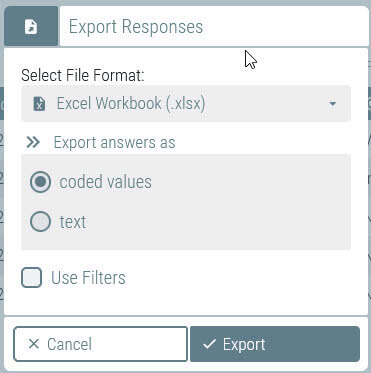Viewport: 371px width, 373px height.
Task: Click the Excel file icon in format selector
Action: pyautogui.click(x=39, y=104)
